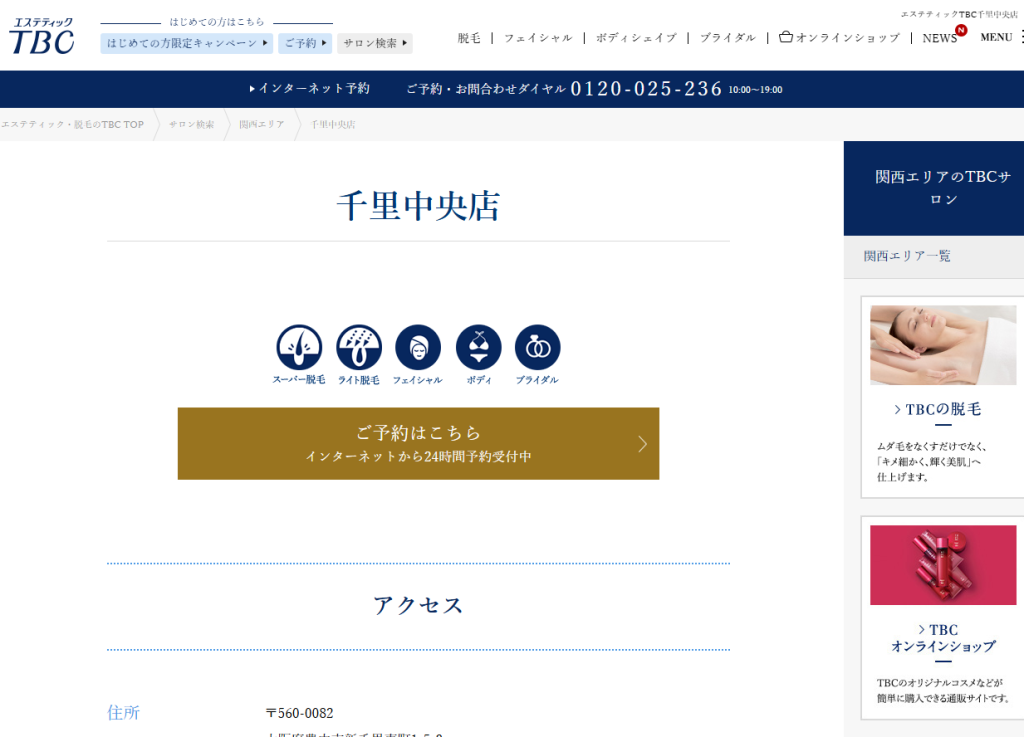1024x737 pixels.
Task: Go to 関西エリア breadcrumb
Action: tap(261, 125)
